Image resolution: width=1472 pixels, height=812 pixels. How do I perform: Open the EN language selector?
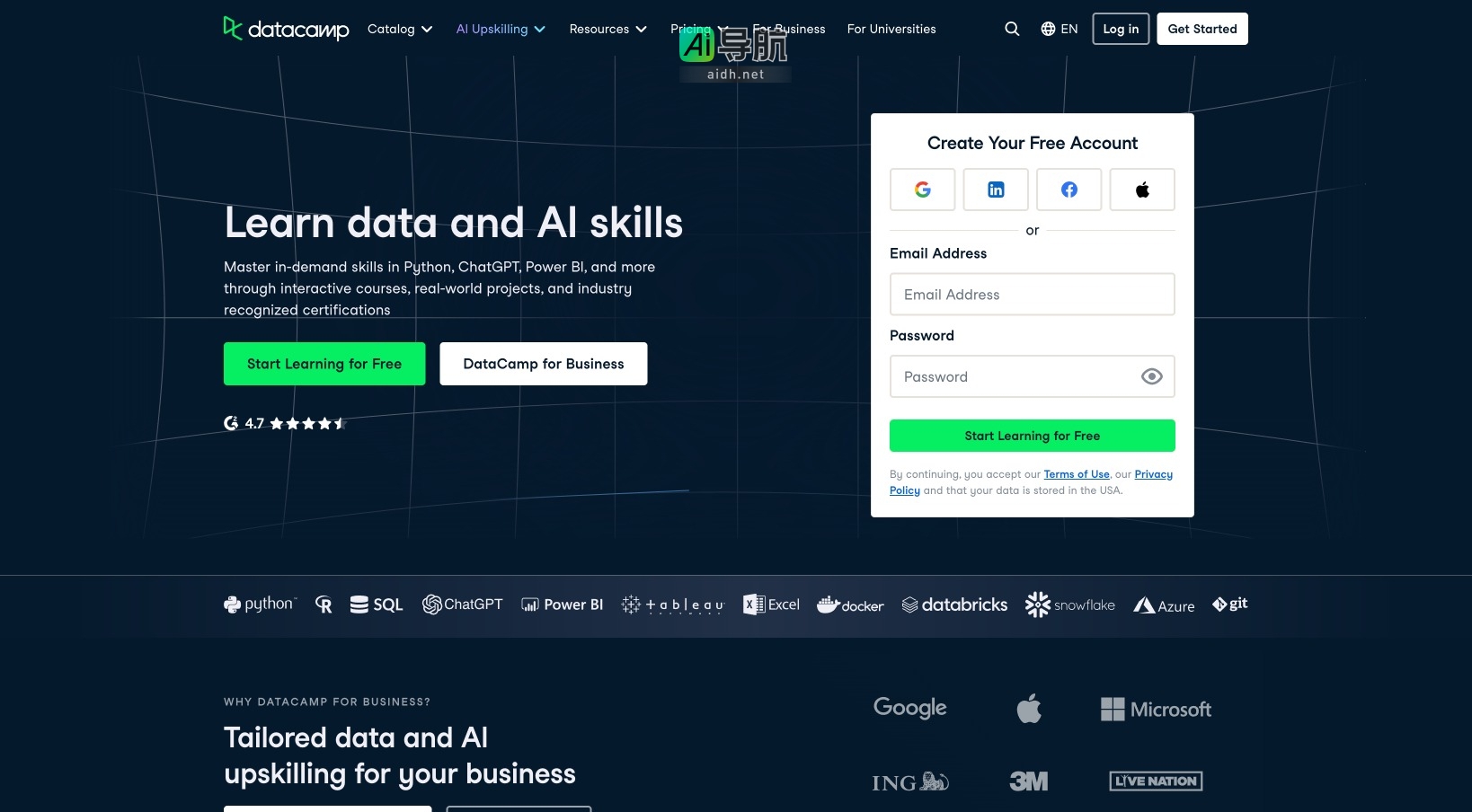click(1060, 29)
